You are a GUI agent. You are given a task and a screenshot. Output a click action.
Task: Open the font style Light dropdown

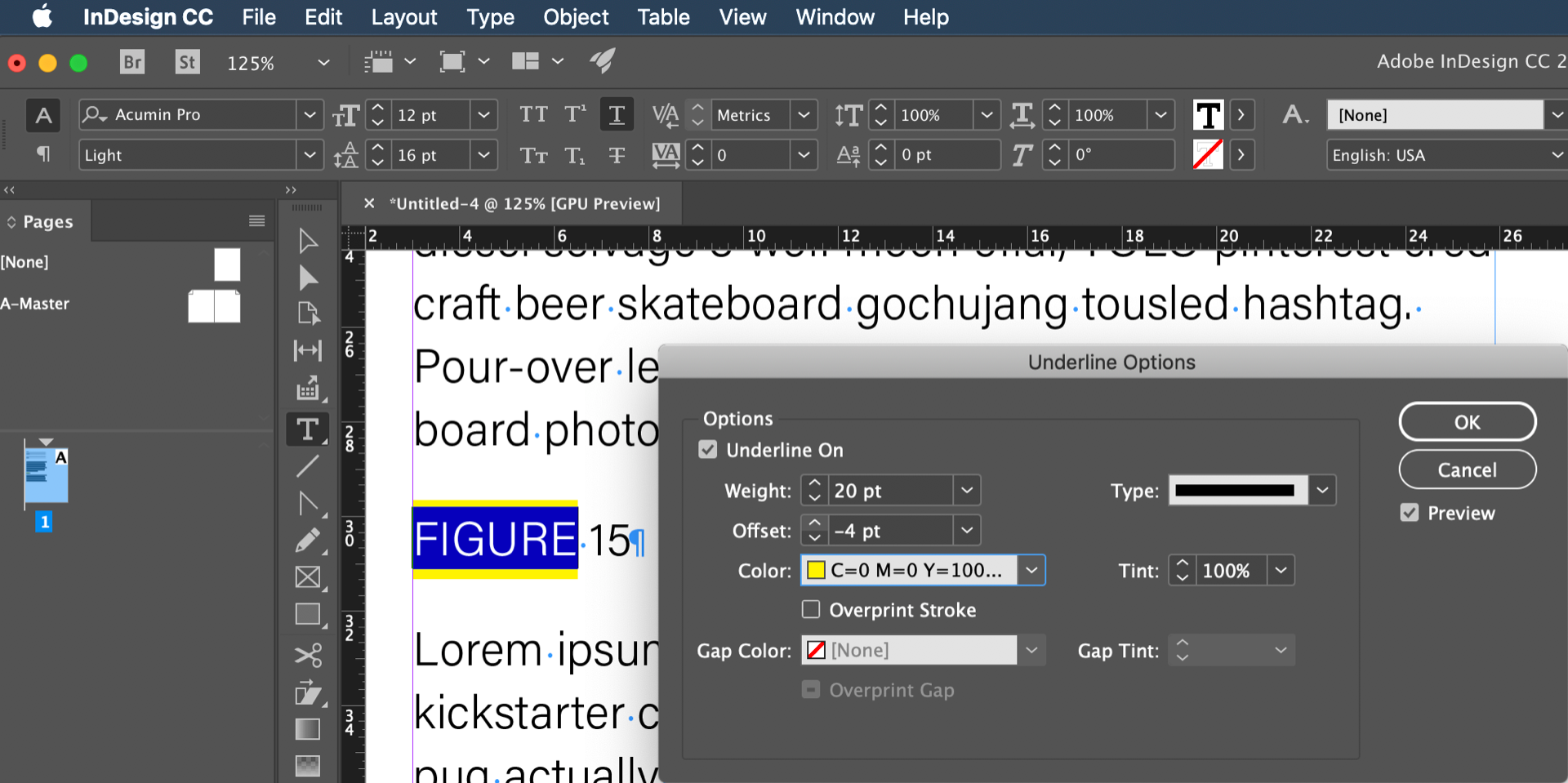[x=310, y=154]
